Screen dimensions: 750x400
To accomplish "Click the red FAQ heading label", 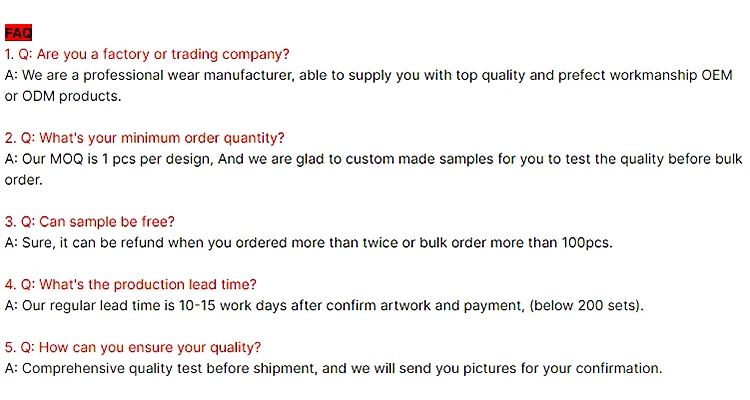I will (18, 33).
